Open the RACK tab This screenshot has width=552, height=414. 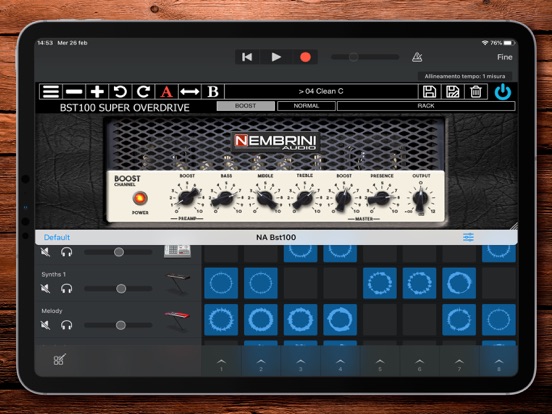[426, 106]
